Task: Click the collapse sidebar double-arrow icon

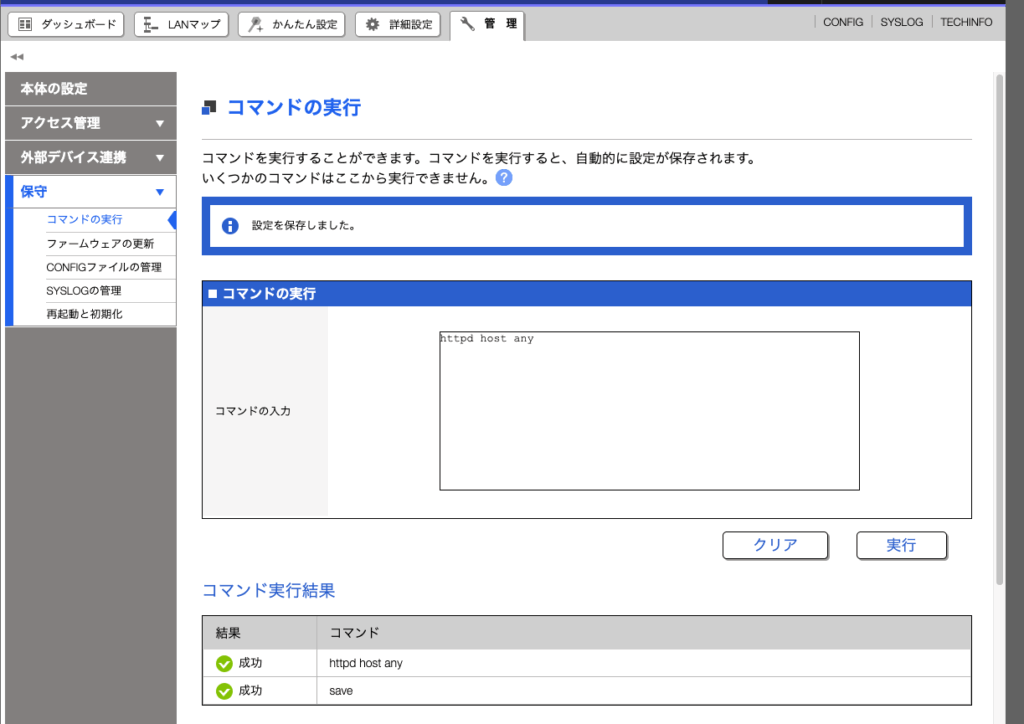Action: pos(16,57)
